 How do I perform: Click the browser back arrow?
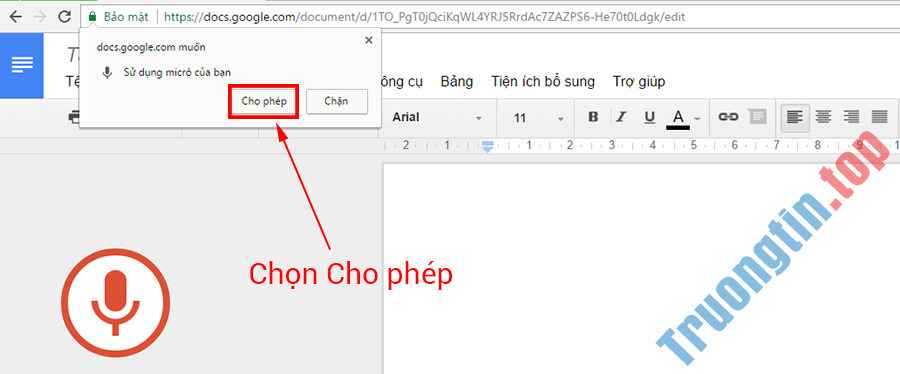[15, 16]
